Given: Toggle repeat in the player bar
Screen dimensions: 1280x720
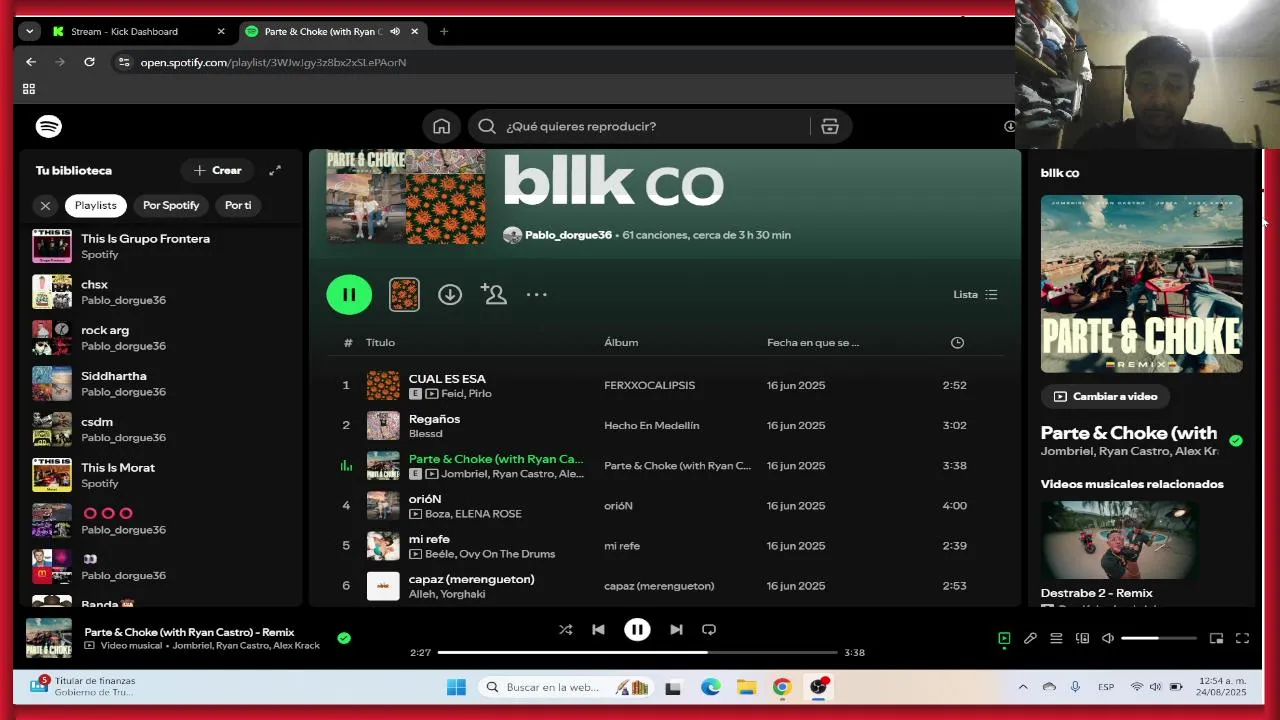Looking at the screenshot, I should coord(709,629).
